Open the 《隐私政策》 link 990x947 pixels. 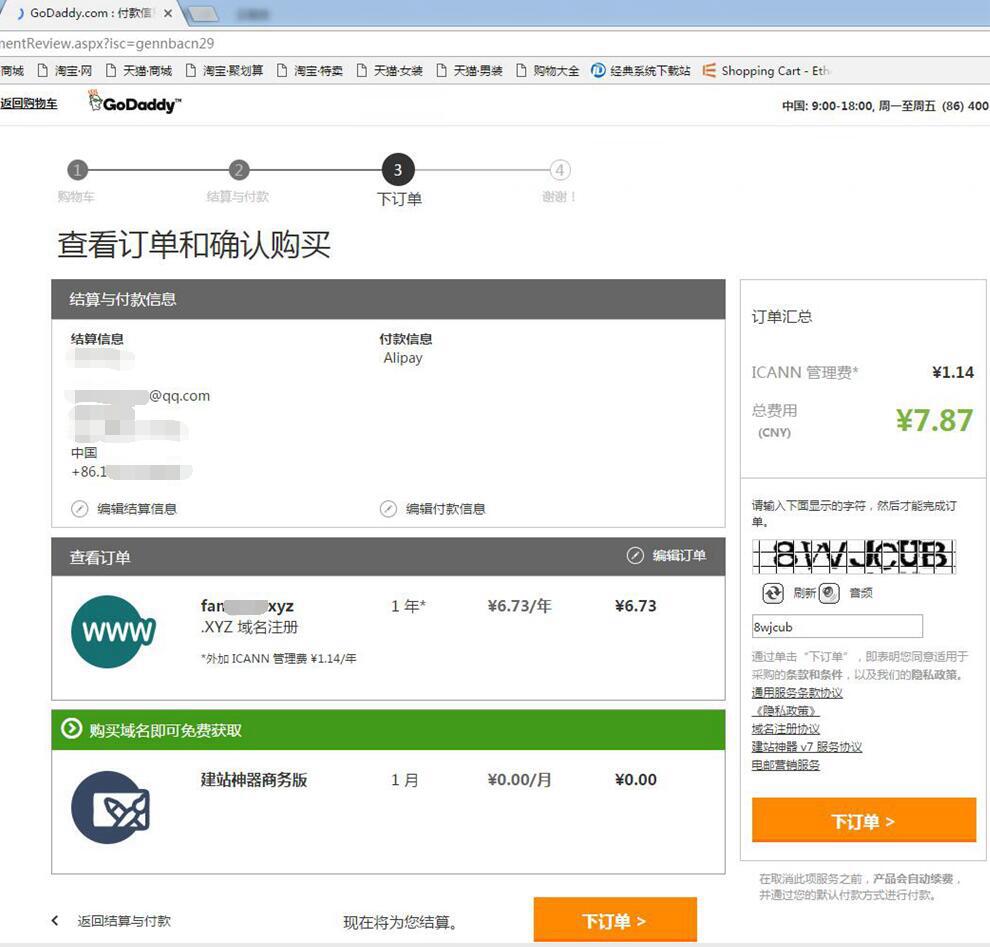(785, 711)
